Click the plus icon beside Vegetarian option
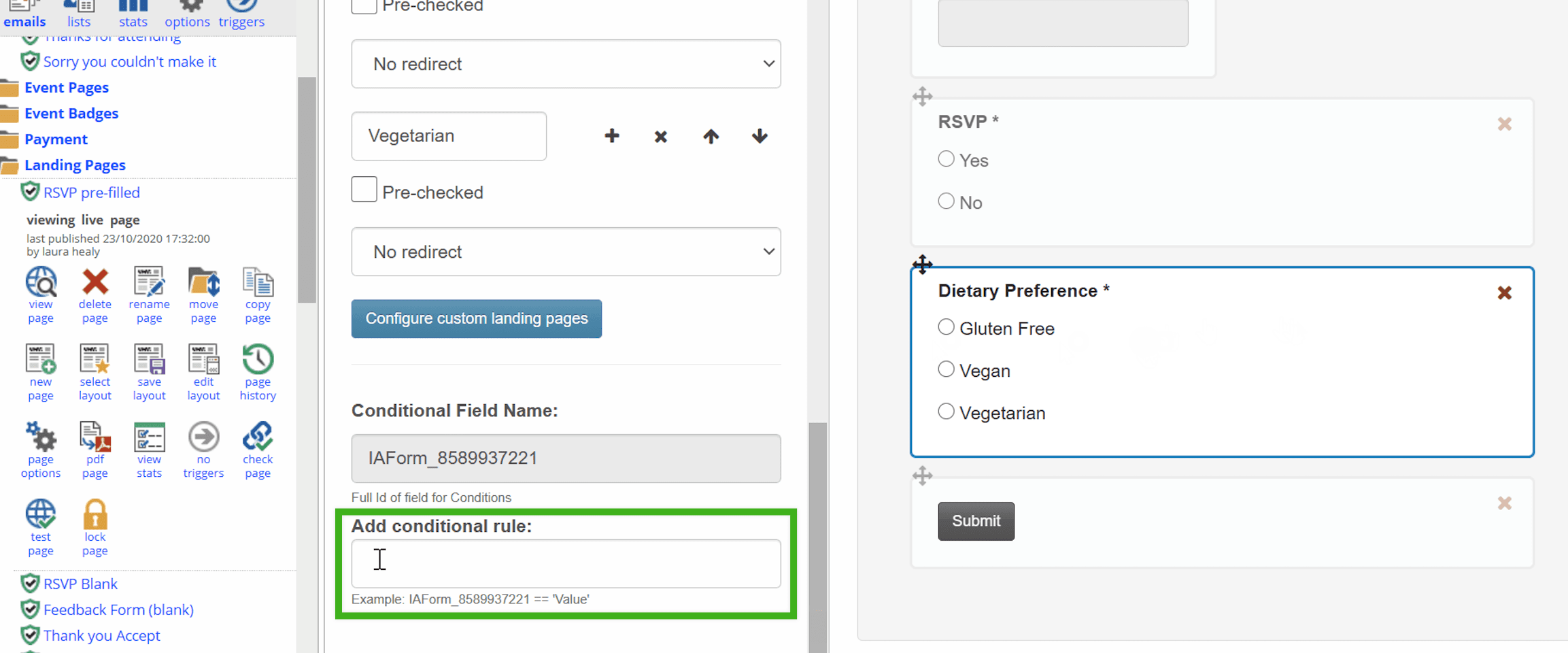The width and height of the screenshot is (1568, 653). (x=612, y=136)
